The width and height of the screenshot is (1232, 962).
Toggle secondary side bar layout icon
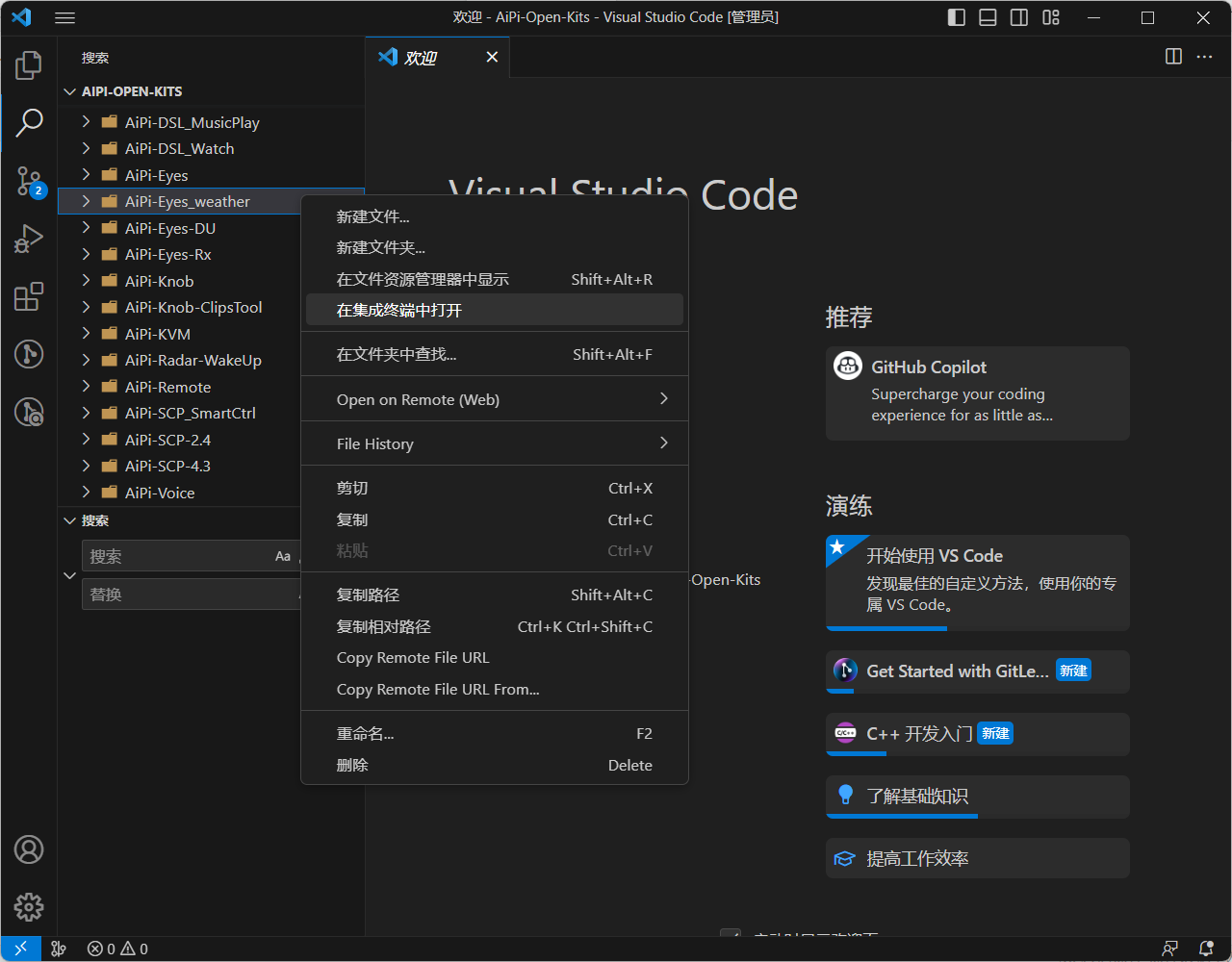click(x=1019, y=17)
